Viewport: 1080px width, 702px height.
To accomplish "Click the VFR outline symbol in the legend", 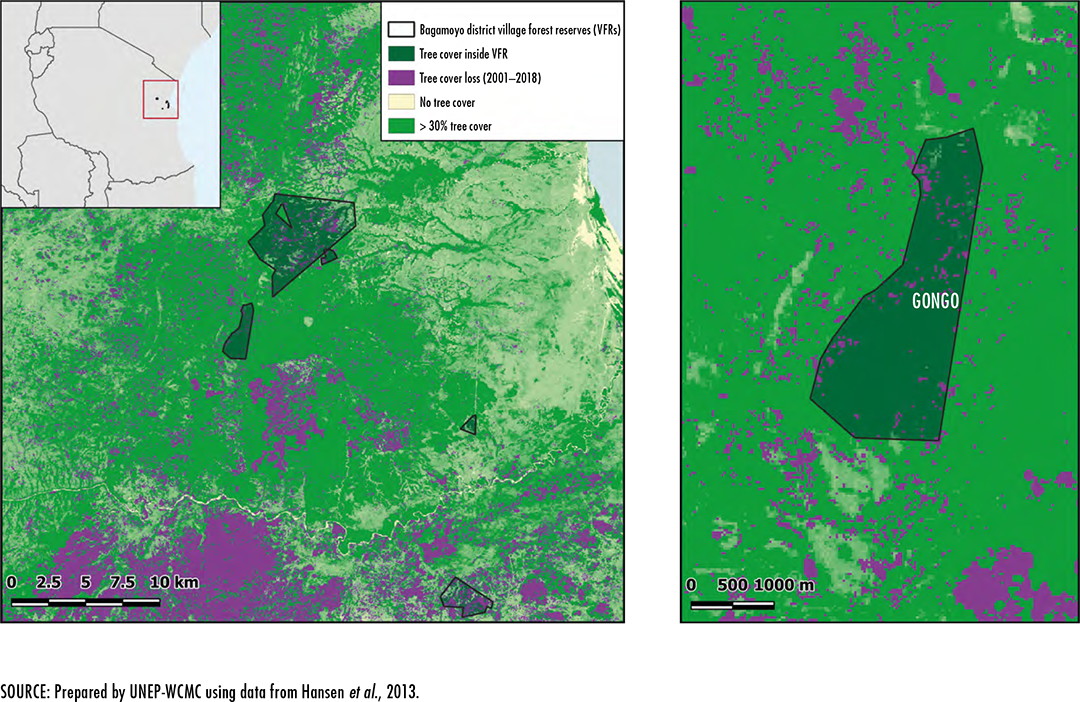I will (x=401, y=31).
